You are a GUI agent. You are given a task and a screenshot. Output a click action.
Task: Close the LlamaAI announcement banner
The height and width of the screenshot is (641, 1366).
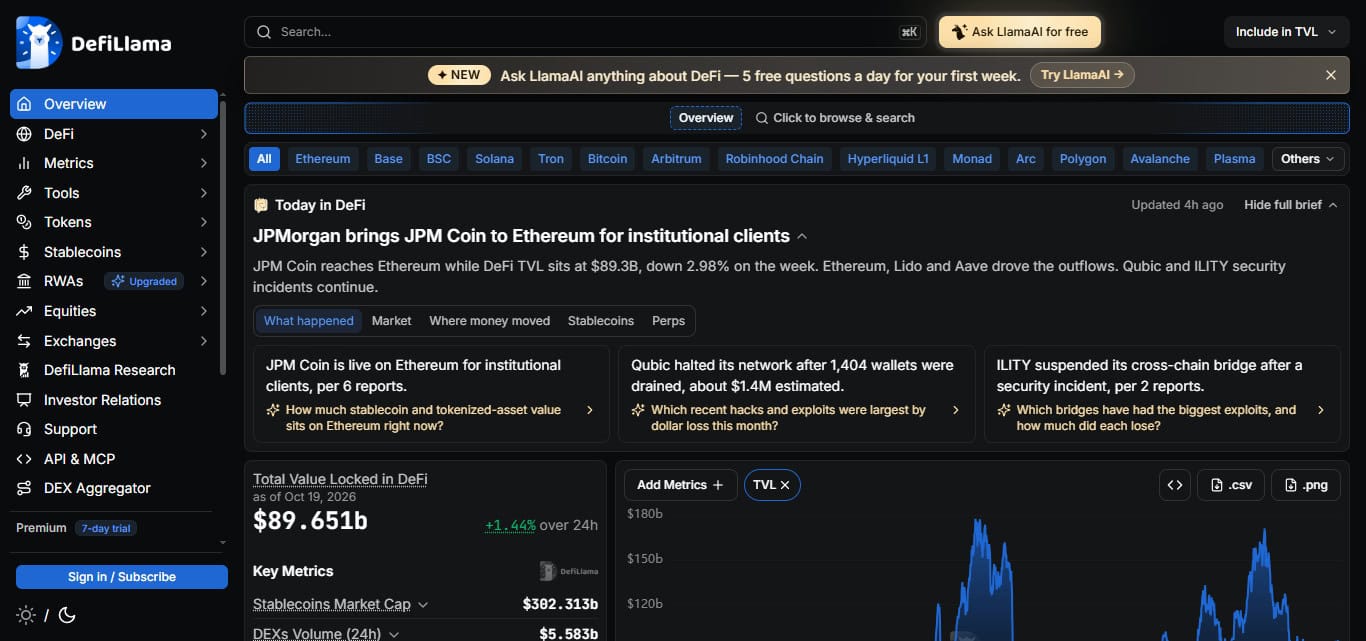pyautogui.click(x=1331, y=75)
